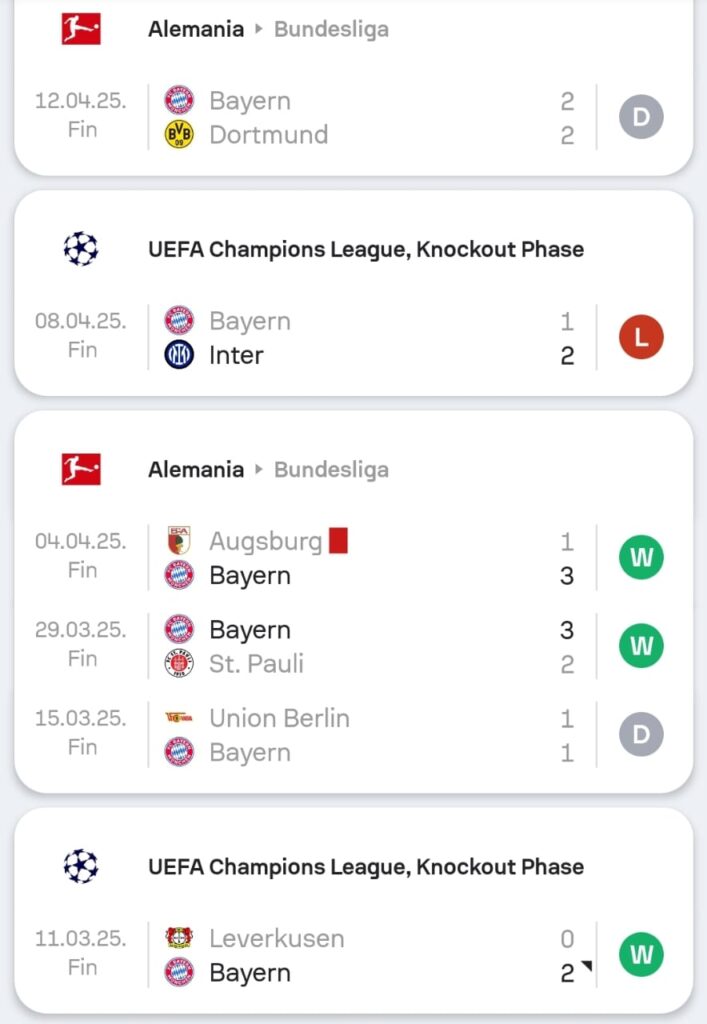The height and width of the screenshot is (1024, 707).
Task: Click the Inter Milan crest icon
Action: coord(179,355)
